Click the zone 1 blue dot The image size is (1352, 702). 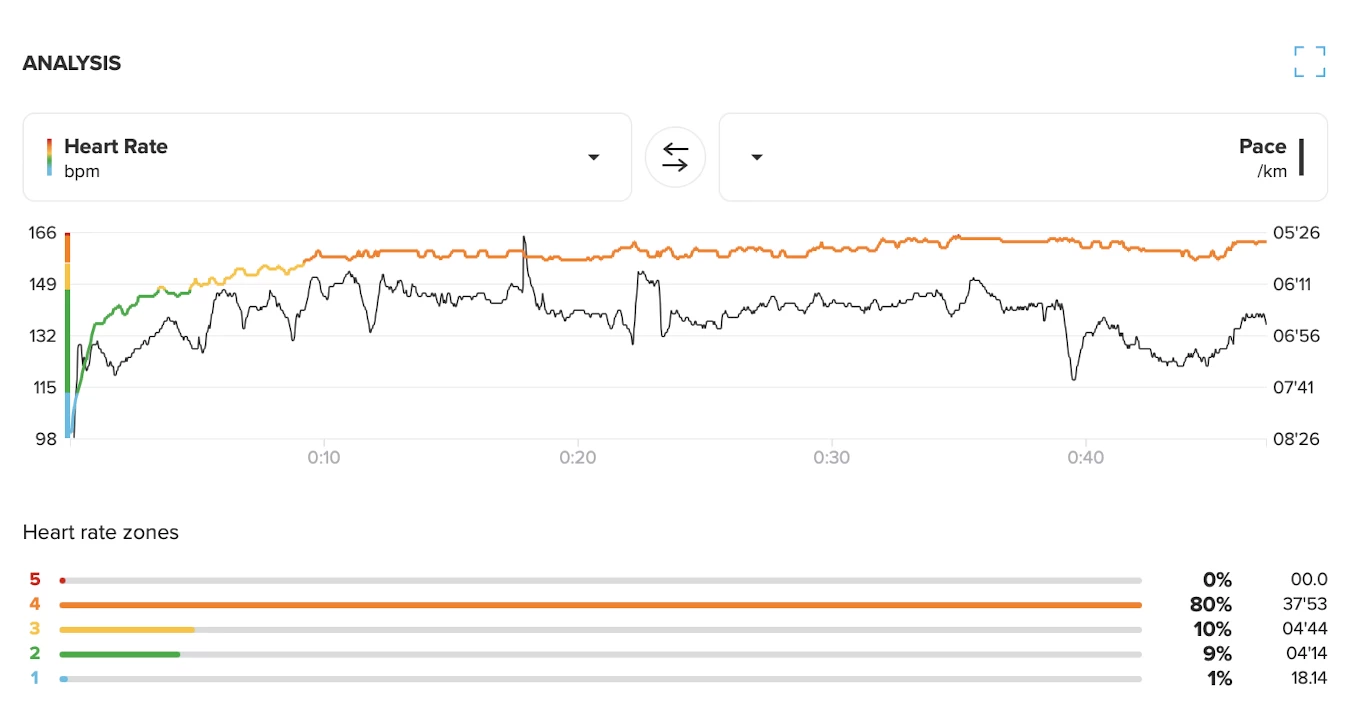click(64, 679)
